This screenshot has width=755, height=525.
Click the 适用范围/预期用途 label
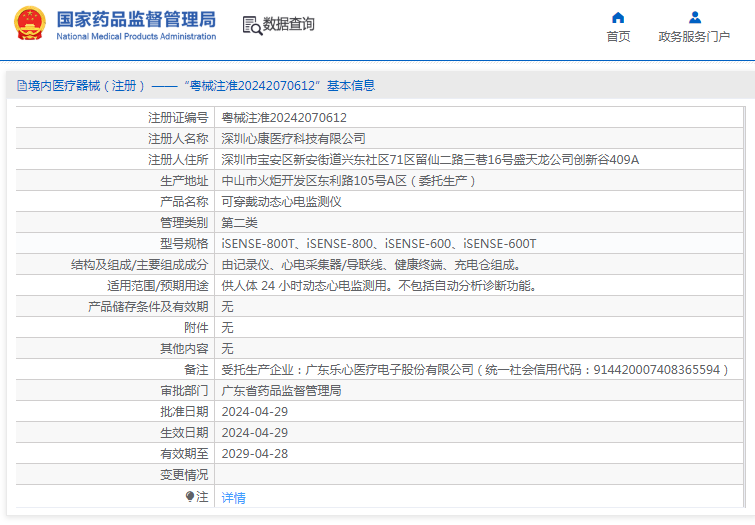point(157,286)
